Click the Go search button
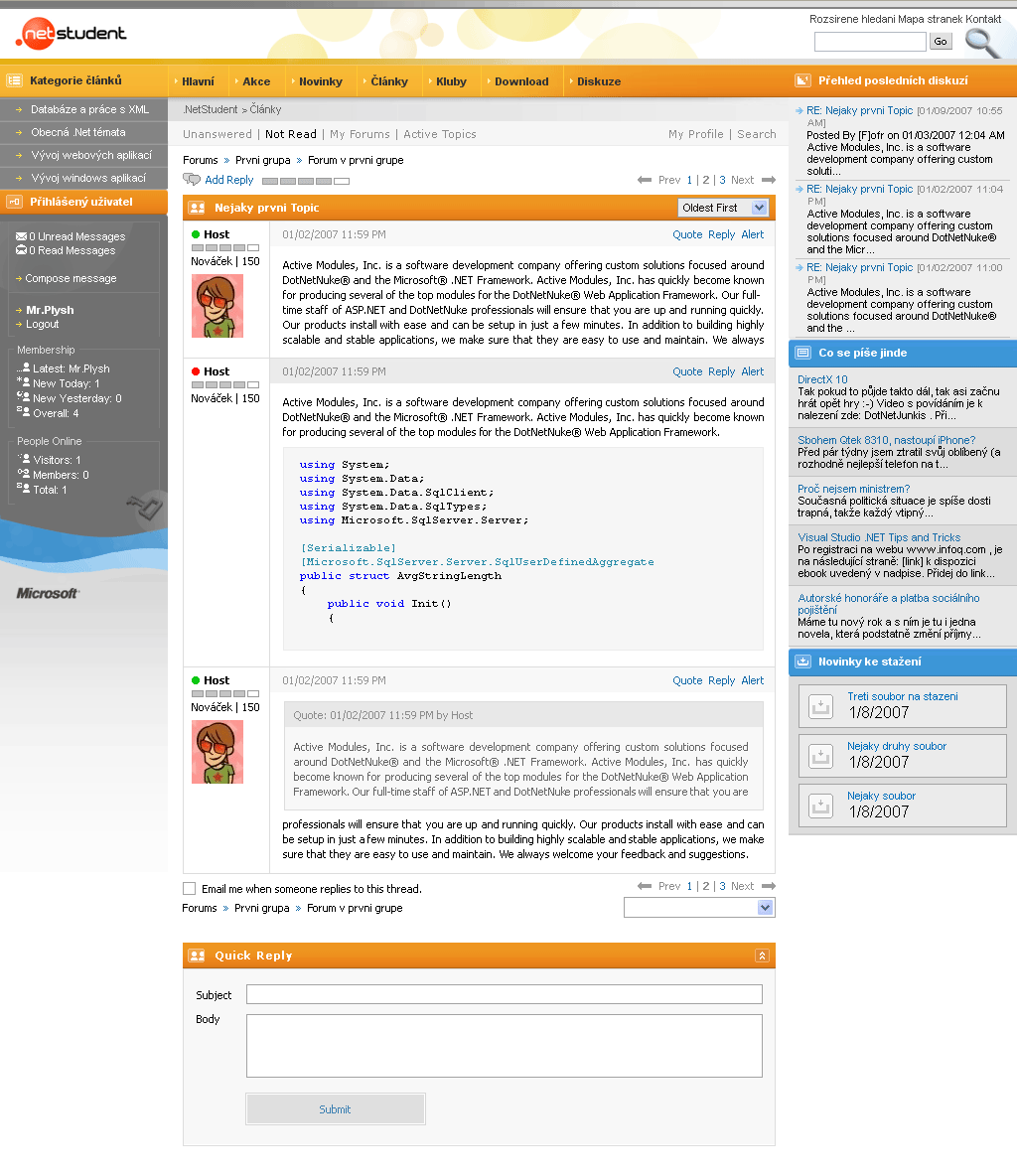This screenshot has width=1017, height=1176. click(941, 42)
